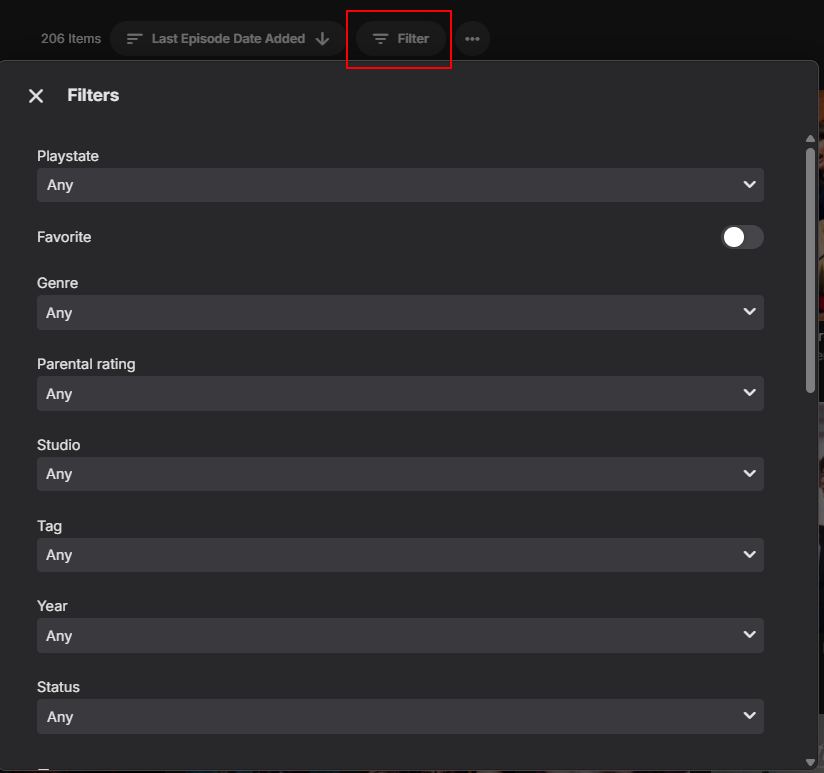This screenshot has height=773, width=824.
Task: Open the Status dropdown
Action: click(x=400, y=717)
